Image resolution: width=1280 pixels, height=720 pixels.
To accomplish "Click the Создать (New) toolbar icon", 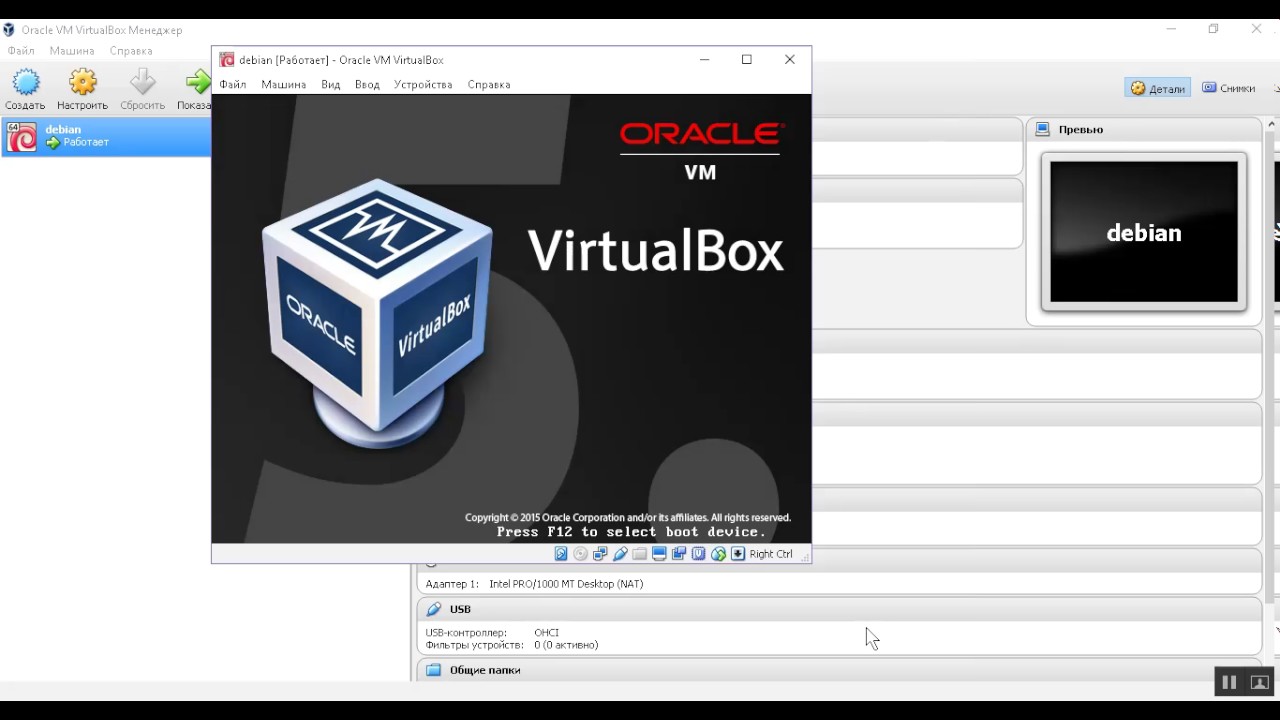I will coord(25,83).
